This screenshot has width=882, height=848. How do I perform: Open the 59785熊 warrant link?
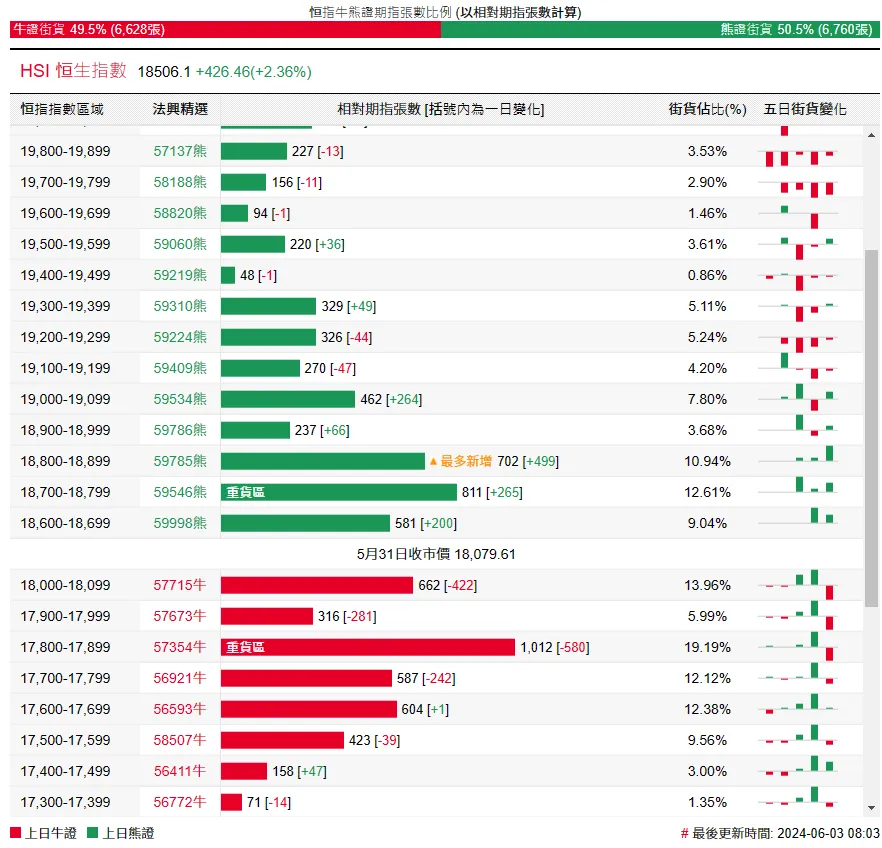pos(180,462)
